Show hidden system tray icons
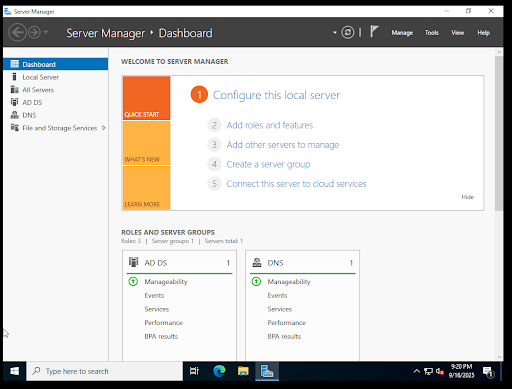Screen dimensions: 512x389 [x=416, y=371]
